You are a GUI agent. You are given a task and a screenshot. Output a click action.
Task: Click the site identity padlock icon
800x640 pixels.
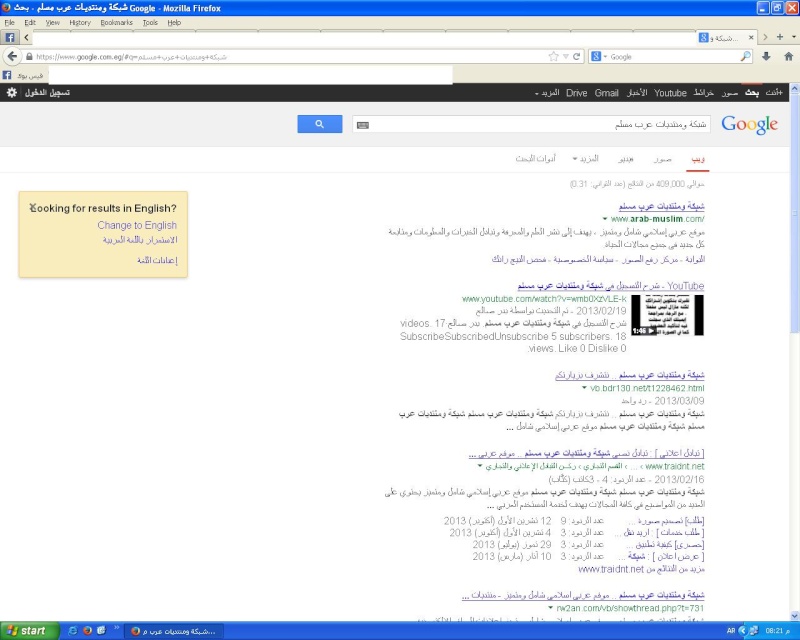[29, 57]
